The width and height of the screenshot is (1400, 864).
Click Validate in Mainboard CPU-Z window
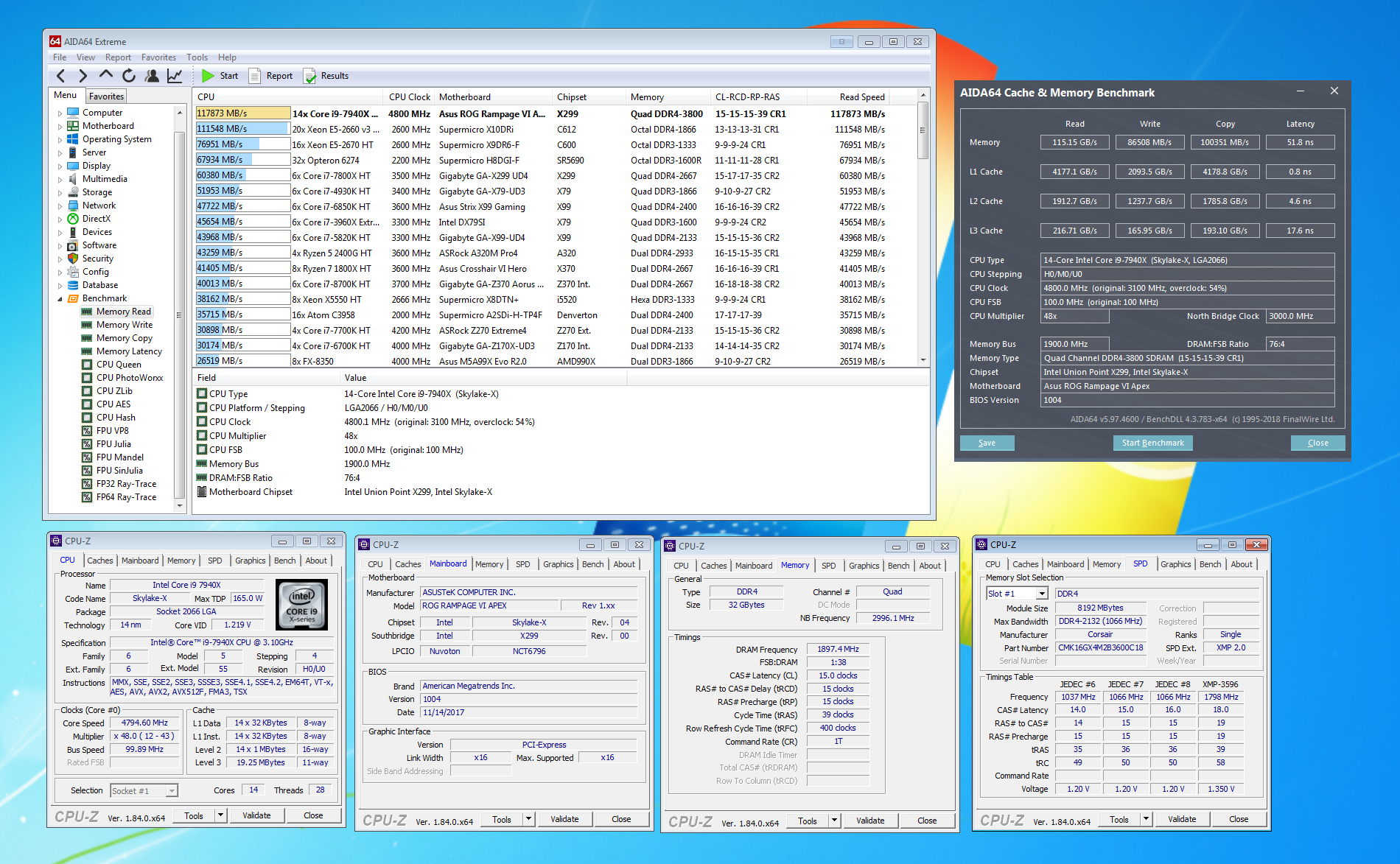coord(564,819)
